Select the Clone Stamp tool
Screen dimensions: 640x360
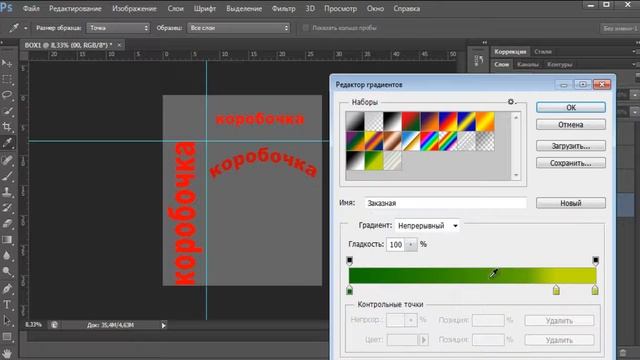click(x=7, y=192)
